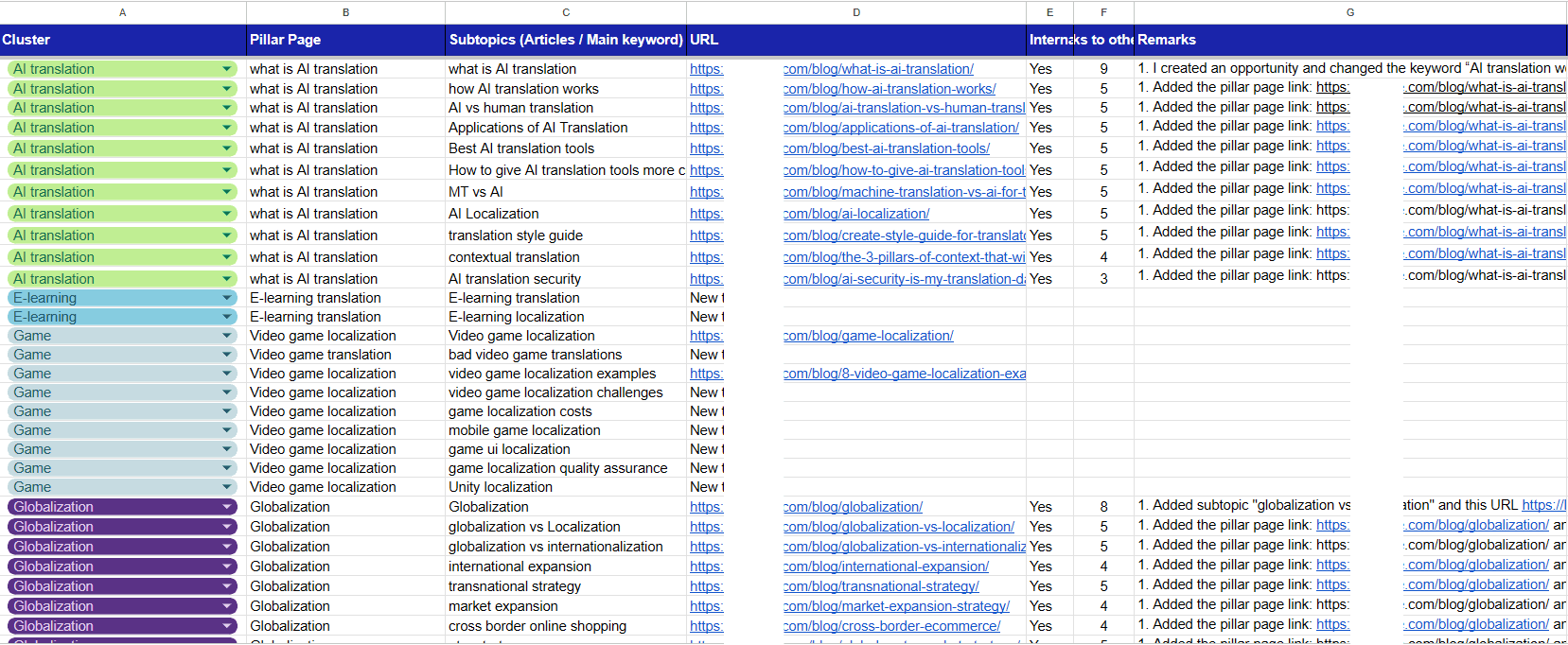Select column E header
This screenshot has width=1568, height=645.
pyautogui.click(x=1049, y=12)
